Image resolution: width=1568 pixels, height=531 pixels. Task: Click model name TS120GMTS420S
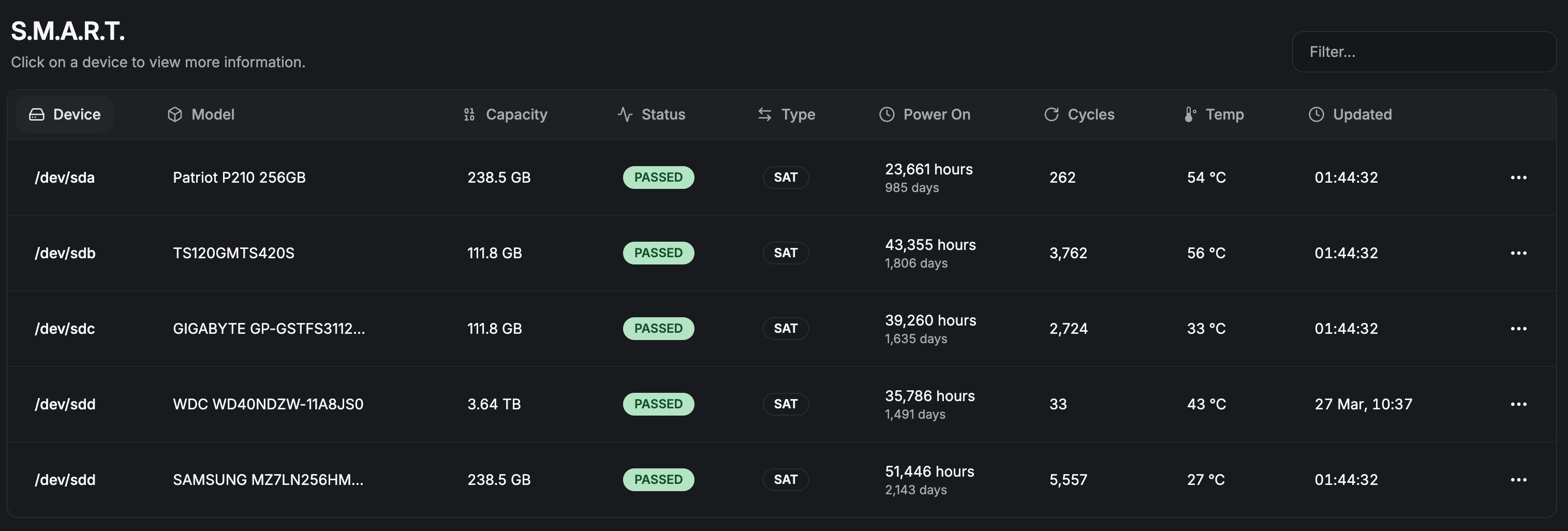(234, 253)
